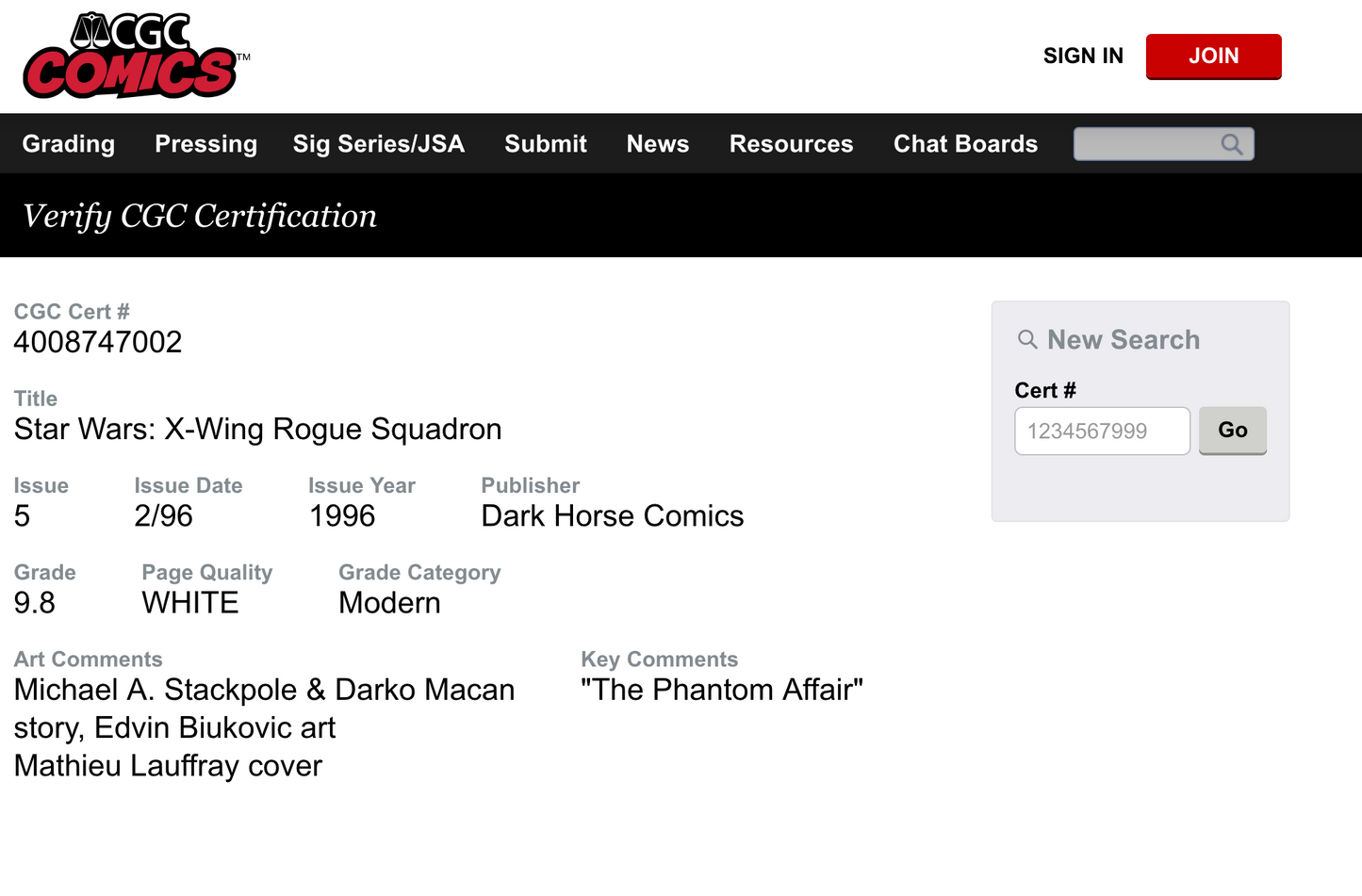Click the magnifying glass search icon in navbar

pos(1232,143)
